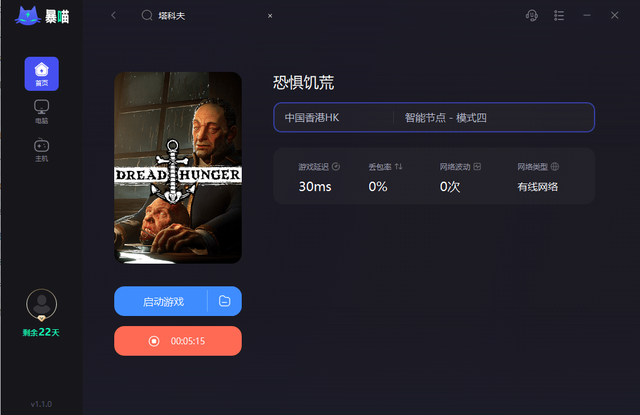
Task: Click the 网络类型 globe icon
Action: pos(555,166)
